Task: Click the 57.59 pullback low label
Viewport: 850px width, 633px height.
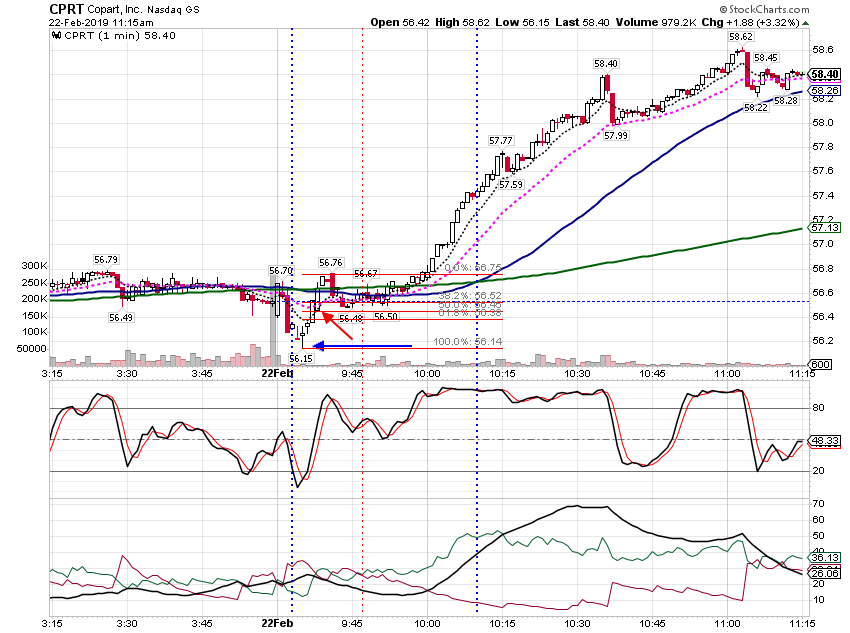Action: [x=511, y=184]
